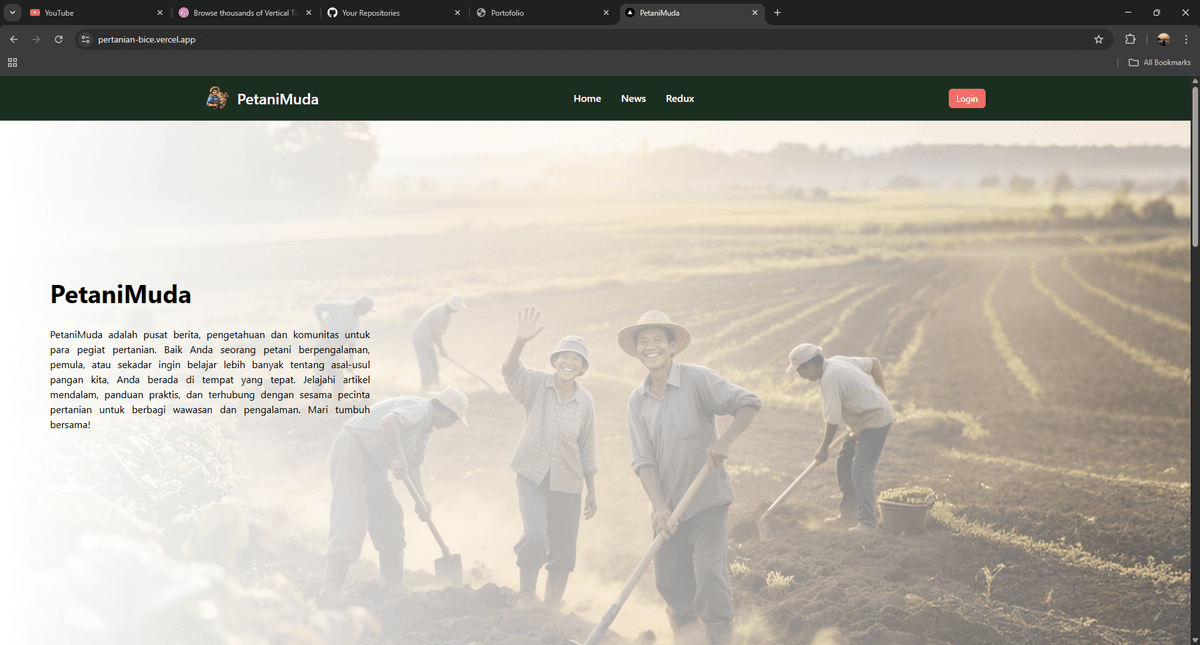Select the active PetaniMuda tab
The height and width of the screenshot is (645, 1200).
pyautogui.click(x=692, y=13)
